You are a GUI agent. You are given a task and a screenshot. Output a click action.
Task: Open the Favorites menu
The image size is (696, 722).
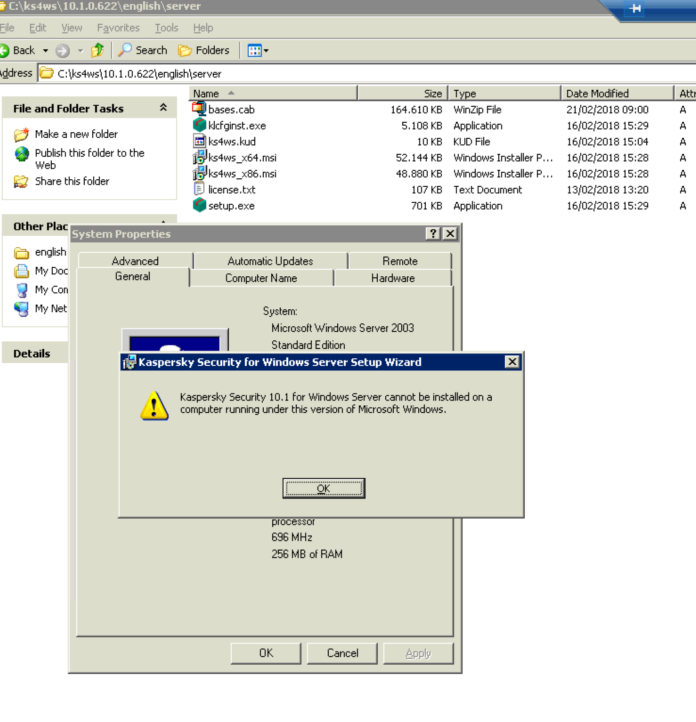tap(118, 28)
